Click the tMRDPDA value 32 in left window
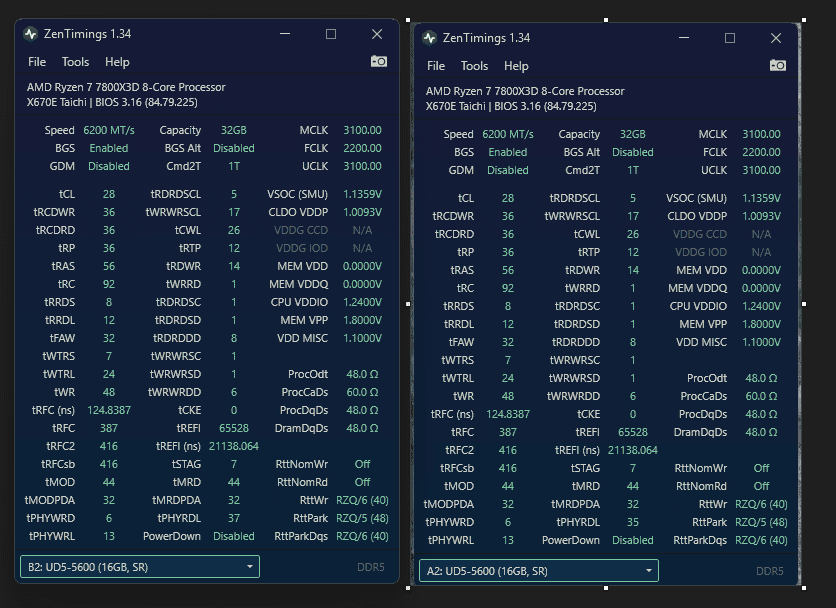 point(234,500)
